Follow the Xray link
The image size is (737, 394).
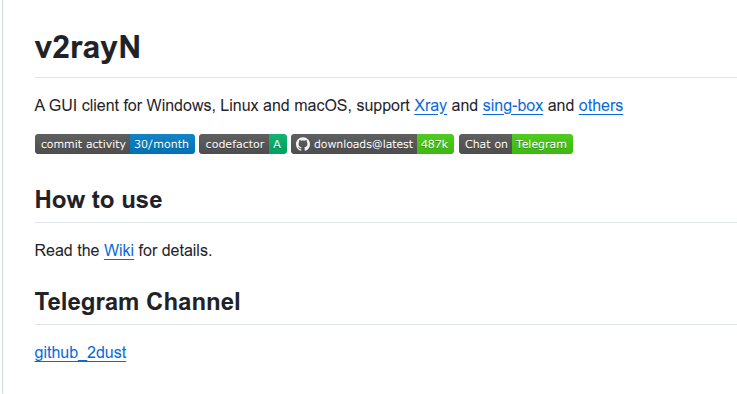click(x=431, y=105)
